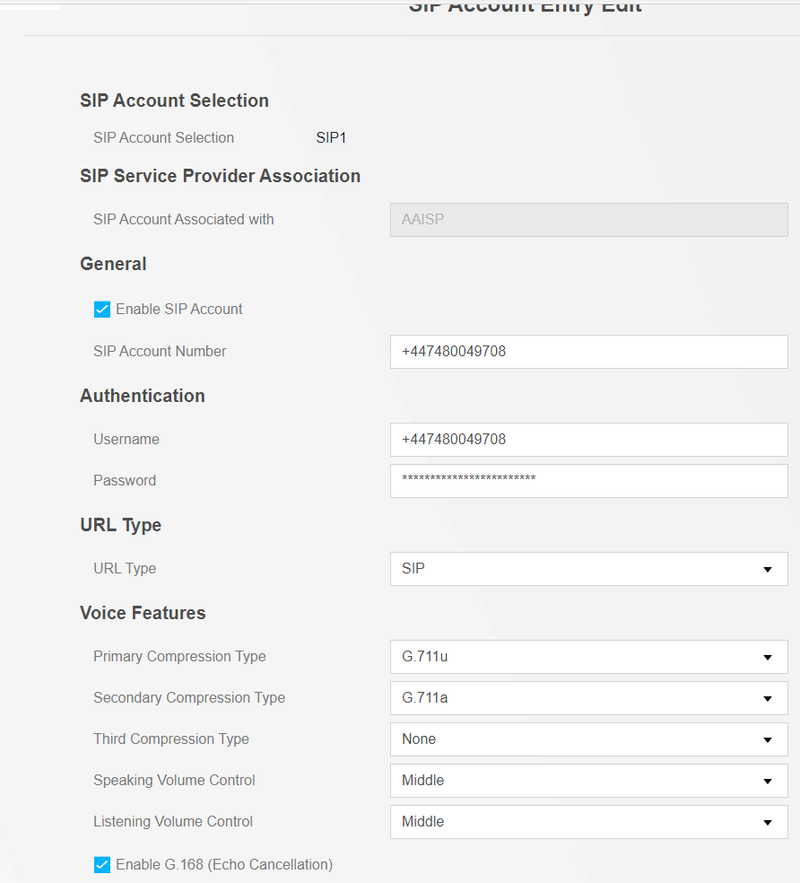This screenshot has width=800, height=883.
Task: Click the Password input field
Action: [588, 480]
